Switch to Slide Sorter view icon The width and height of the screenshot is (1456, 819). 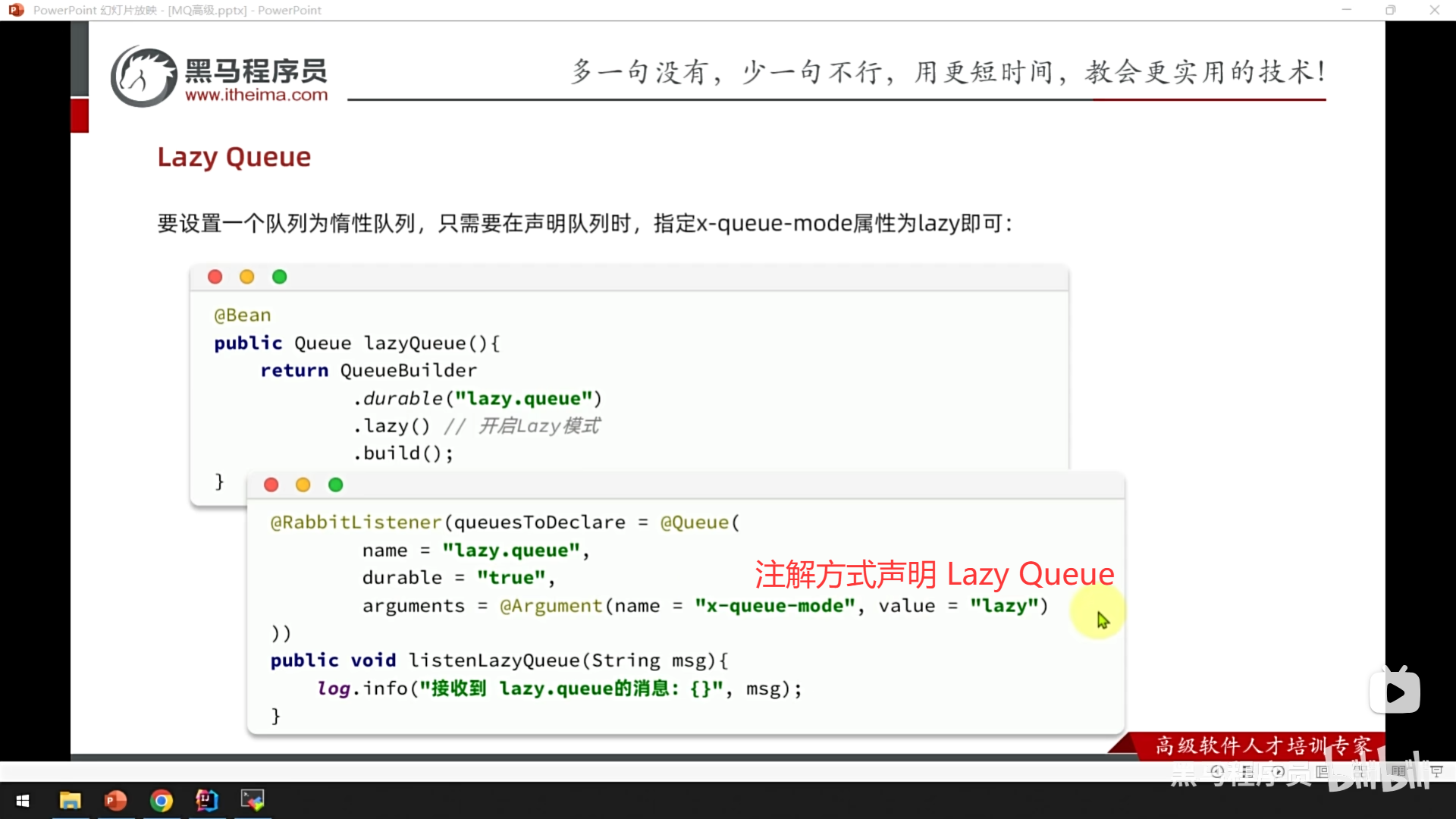(1360, 771)
